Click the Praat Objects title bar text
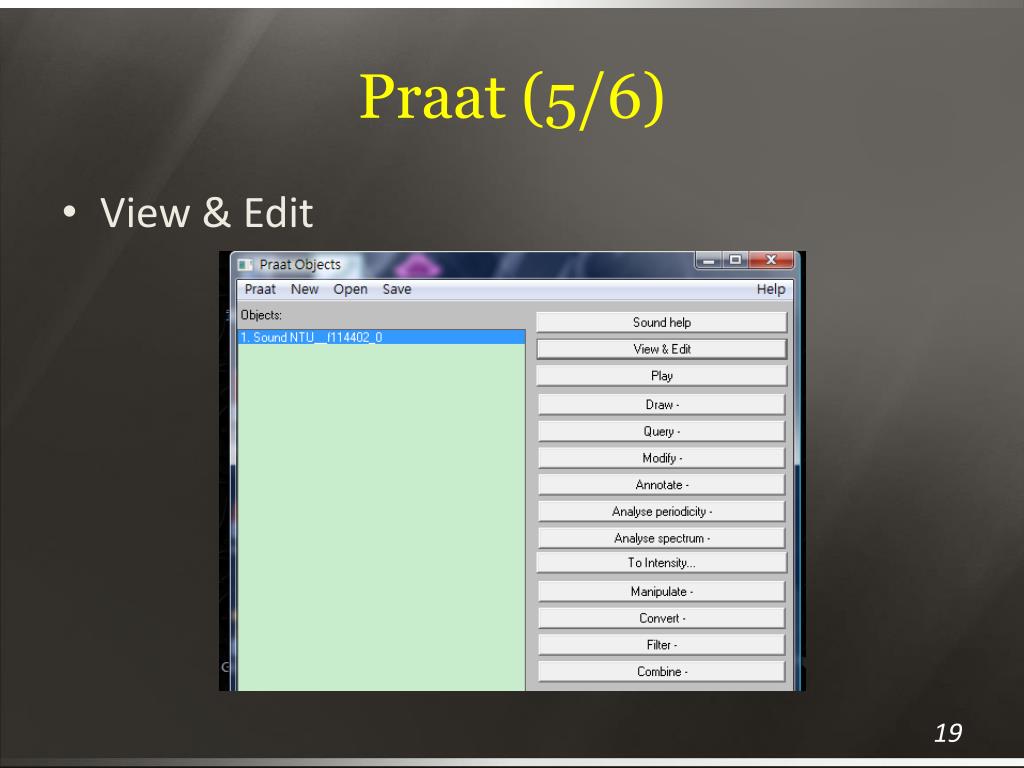Image resolution: width=1024 pixels, height=768 pixels. coord(300,264)
